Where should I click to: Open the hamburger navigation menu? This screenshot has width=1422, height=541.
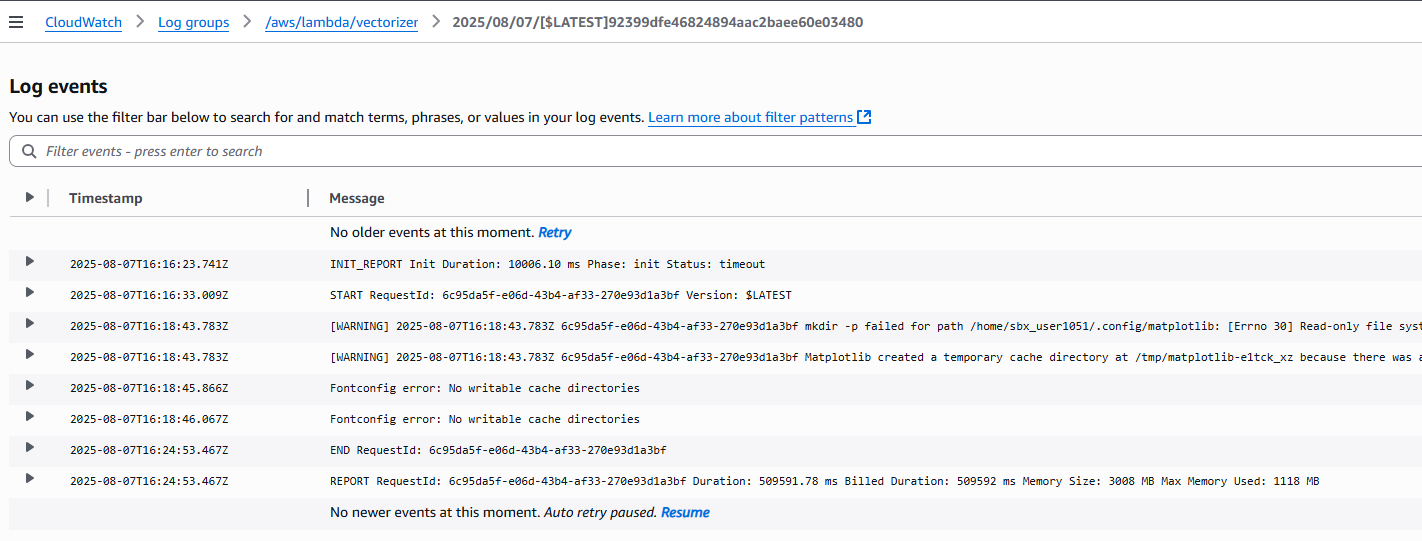(x=16, y=22)
